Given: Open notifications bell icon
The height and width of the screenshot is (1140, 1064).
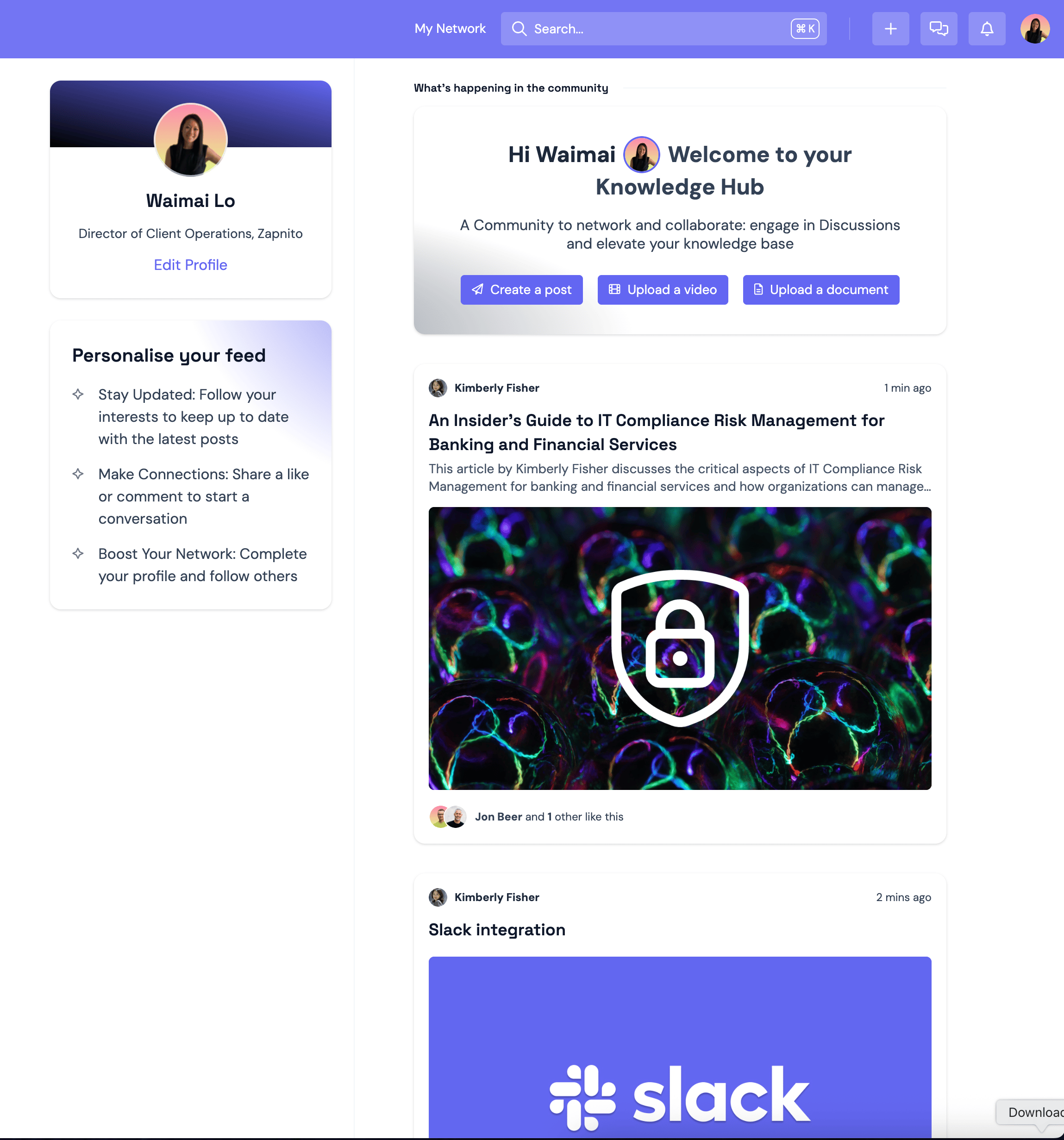Looking at the screenshot, I should tap(987, 29).
